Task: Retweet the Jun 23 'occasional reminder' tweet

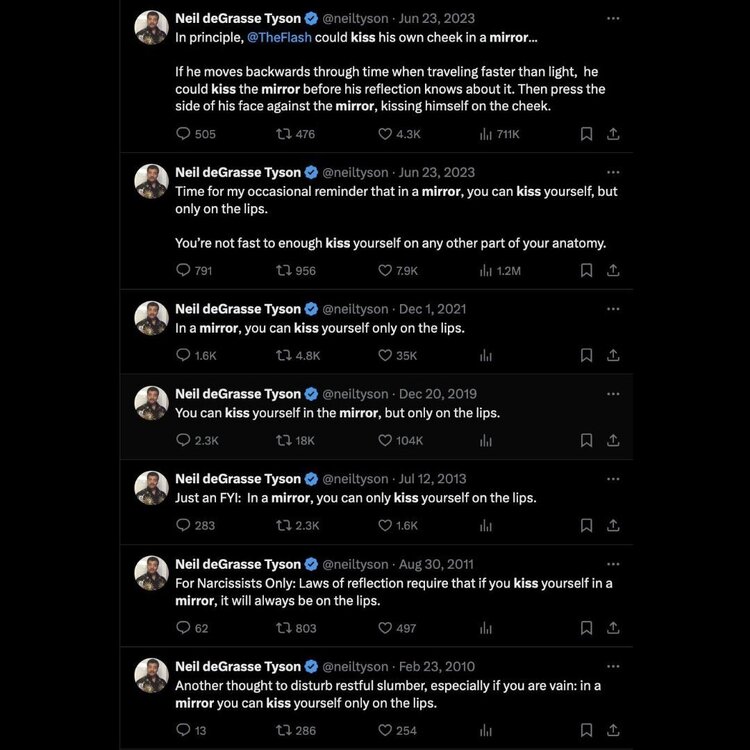Action: click(x=283, y=270)
